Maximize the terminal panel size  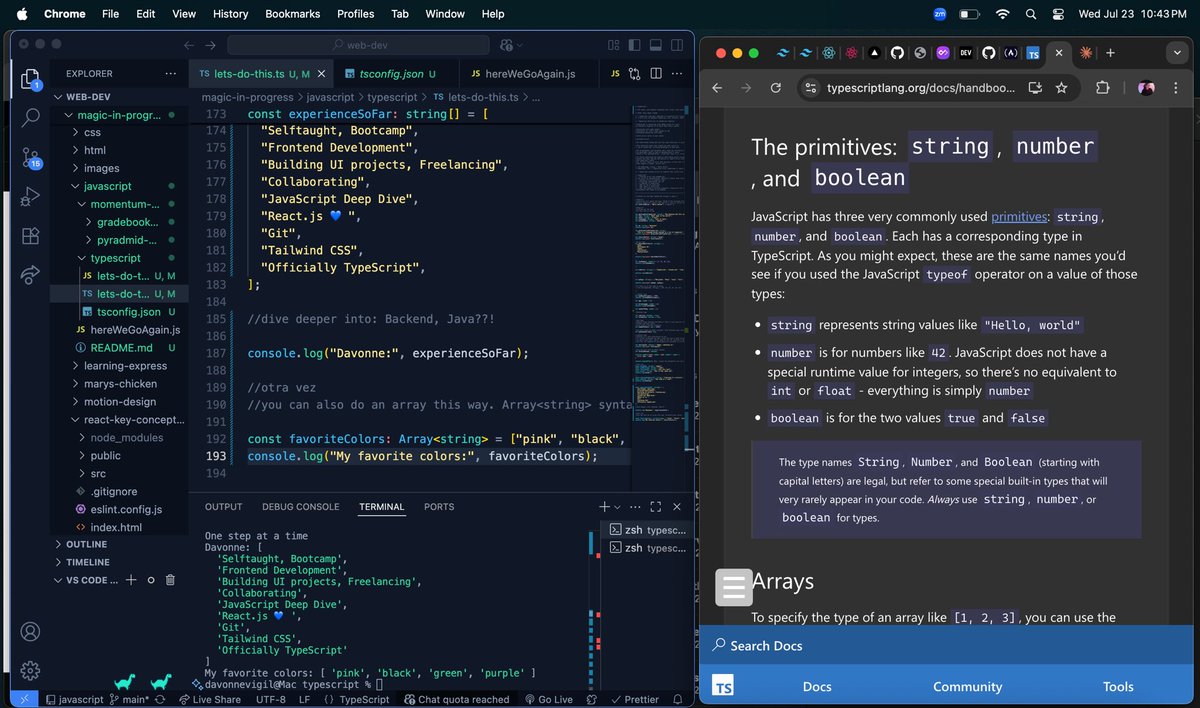pos(656,507)
